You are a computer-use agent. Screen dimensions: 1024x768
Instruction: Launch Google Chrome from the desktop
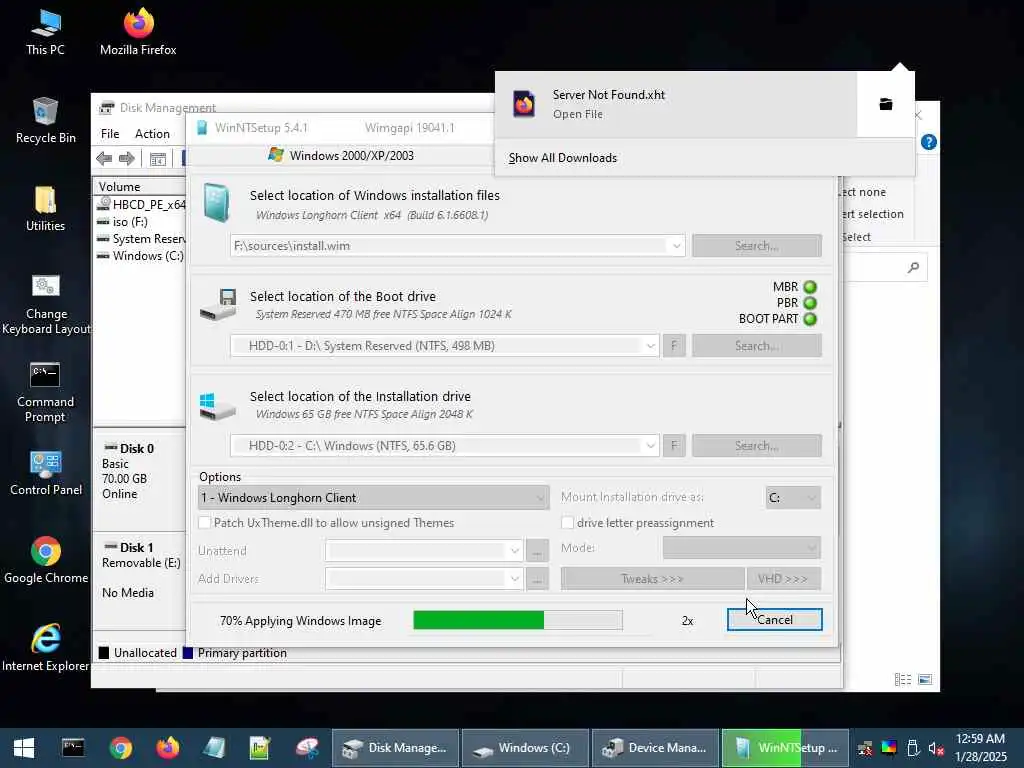pos(45,560)
